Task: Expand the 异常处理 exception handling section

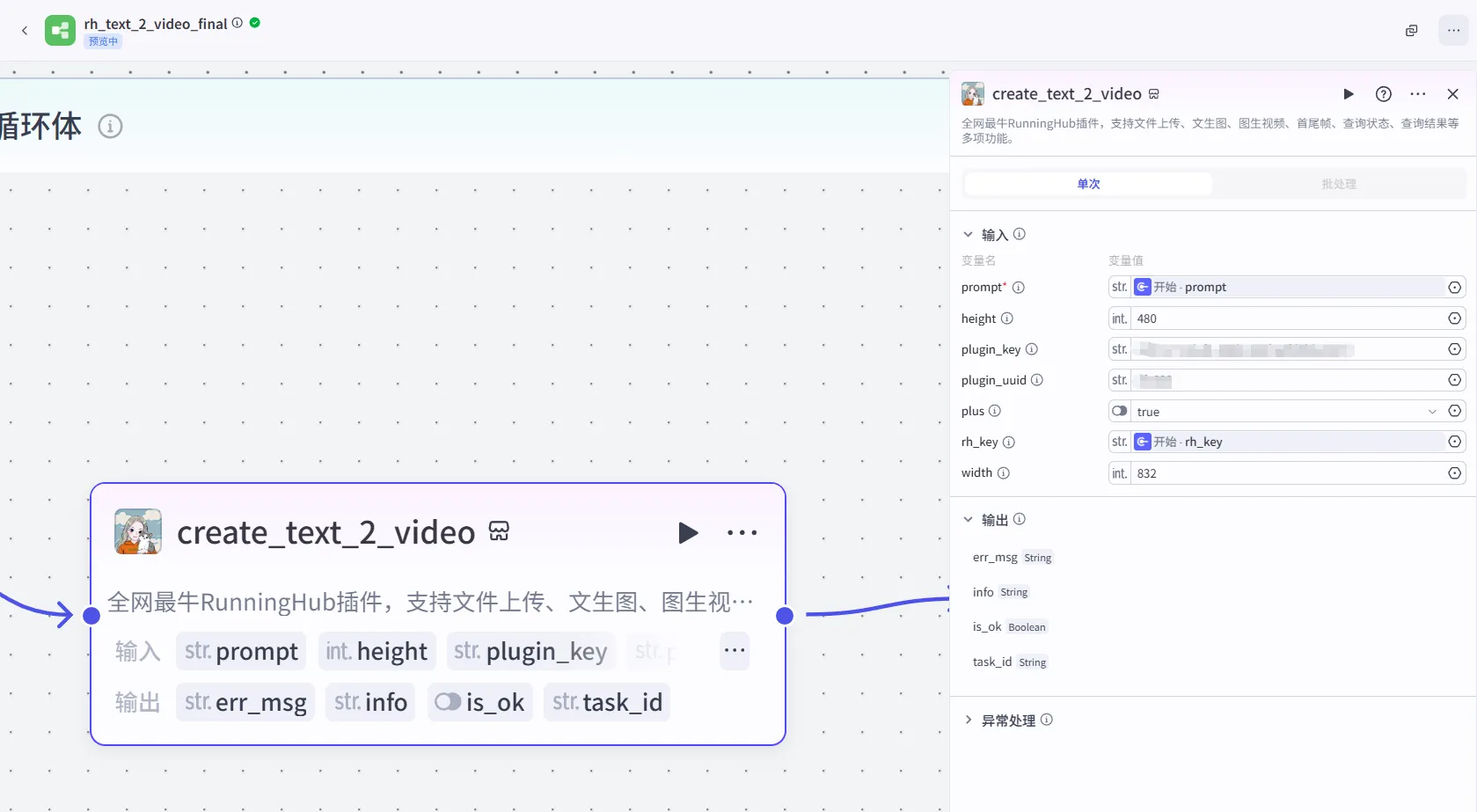Action: (968, 721)
